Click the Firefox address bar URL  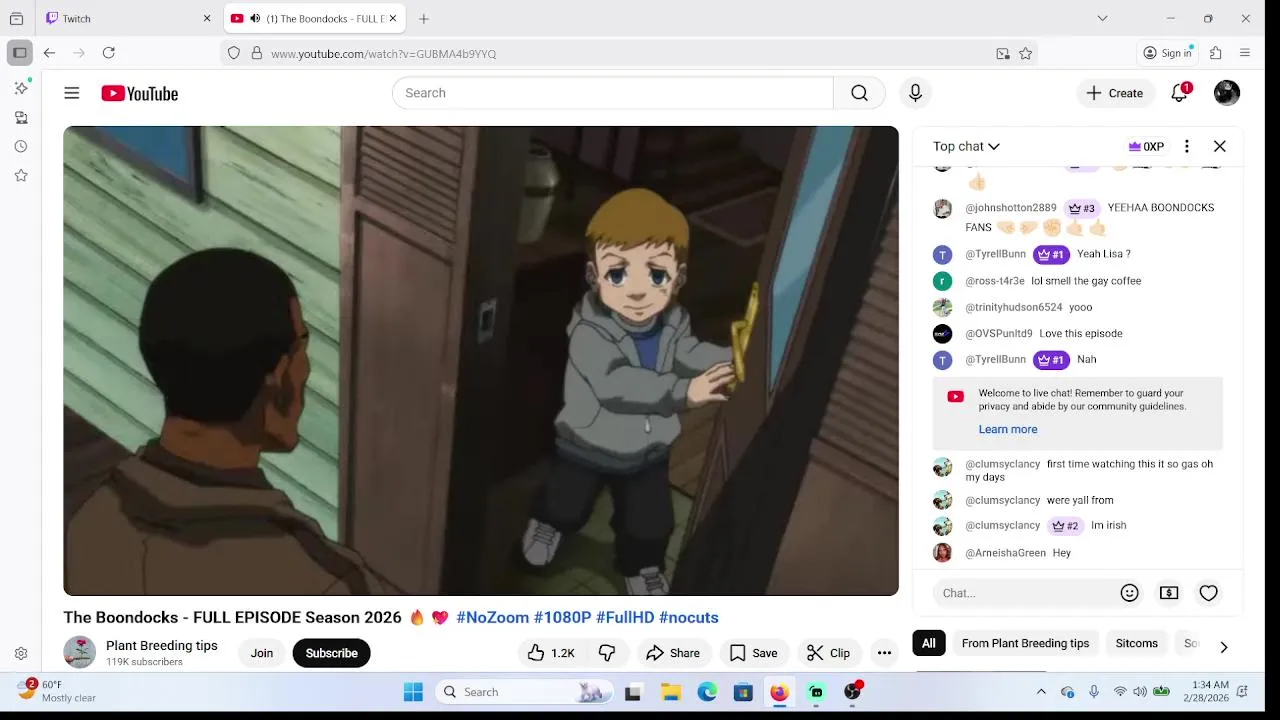click(383, 54)
